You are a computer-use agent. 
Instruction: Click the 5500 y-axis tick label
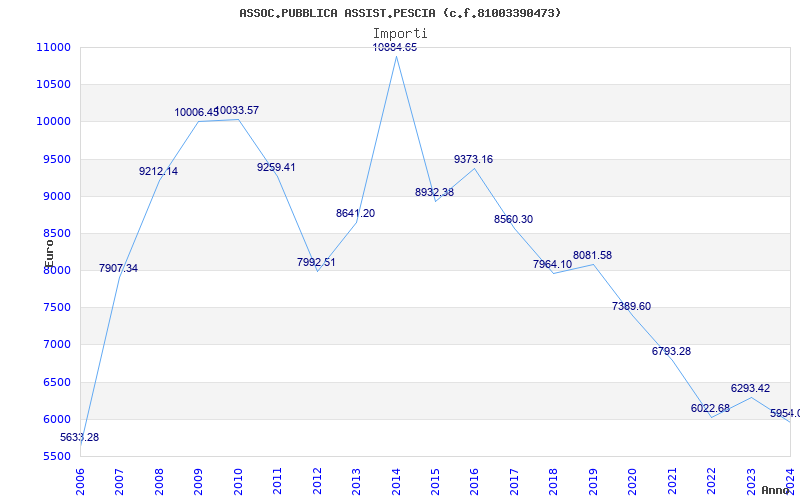click(57, 456)
